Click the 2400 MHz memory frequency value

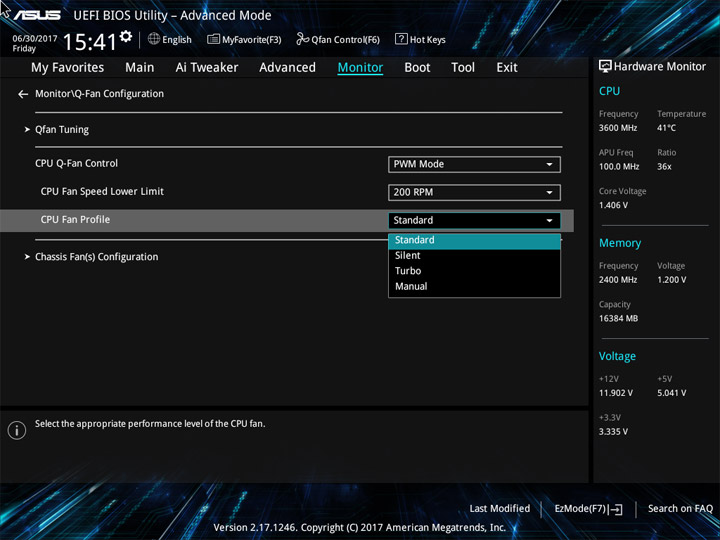(618, 280)
